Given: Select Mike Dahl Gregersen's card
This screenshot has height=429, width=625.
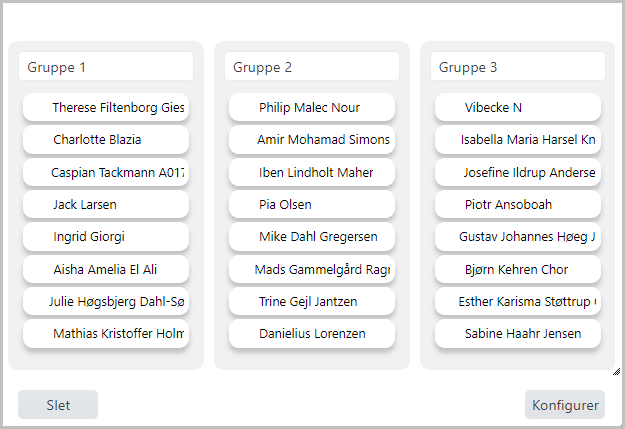Looking at the screenshot, I should click(312, 237).
